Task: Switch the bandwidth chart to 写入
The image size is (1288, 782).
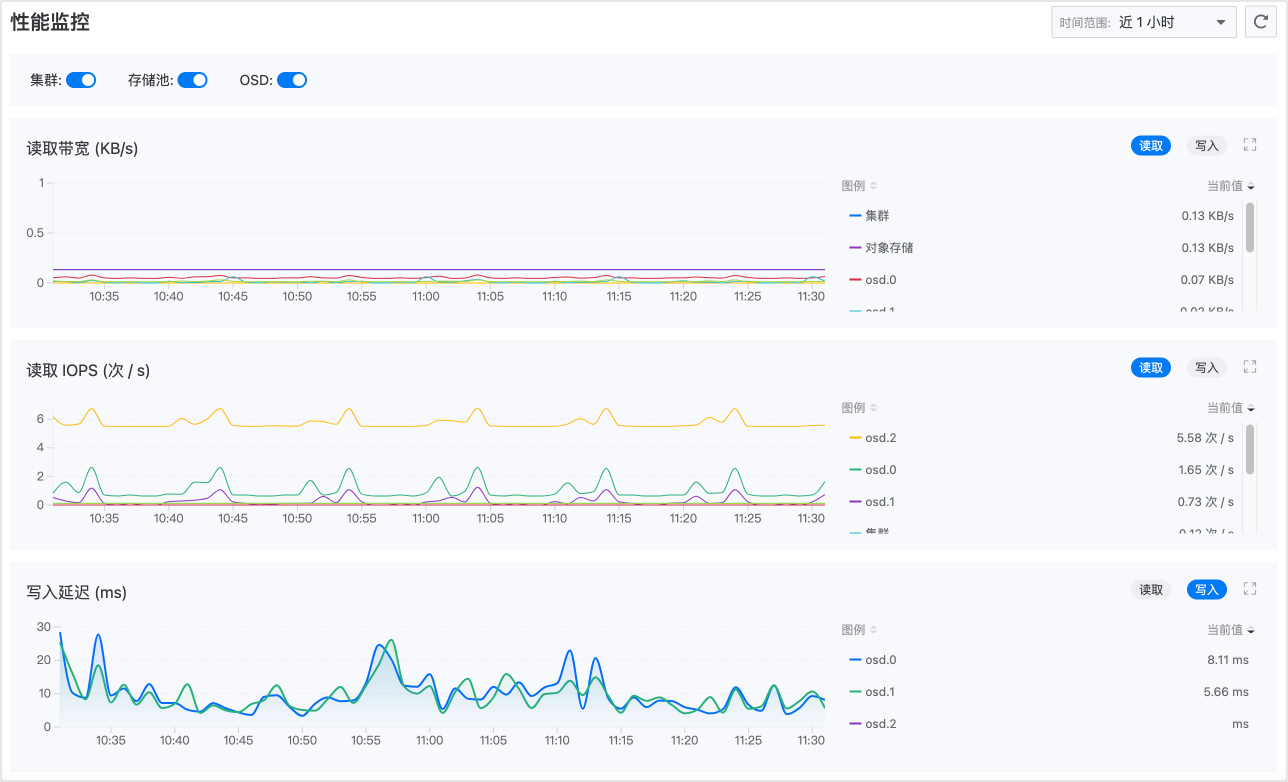Action: (x=1207, y=146)
